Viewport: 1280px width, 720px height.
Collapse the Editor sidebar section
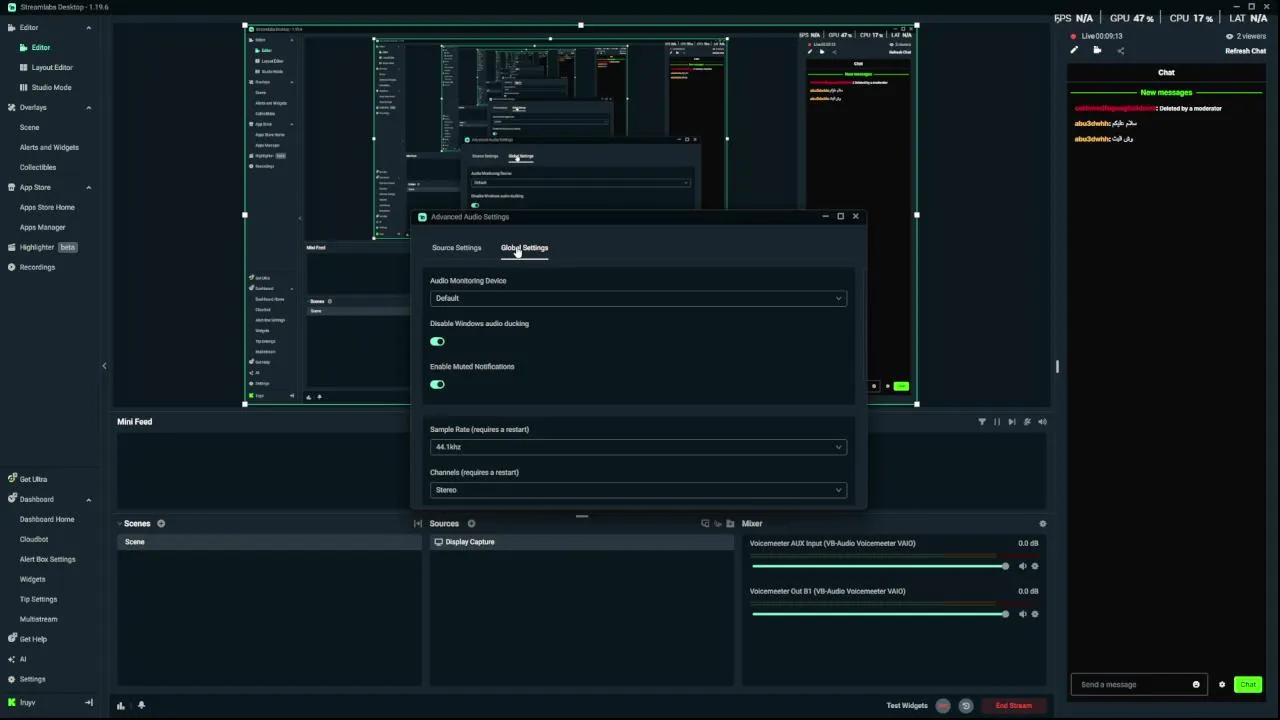[x=88, y=28]
